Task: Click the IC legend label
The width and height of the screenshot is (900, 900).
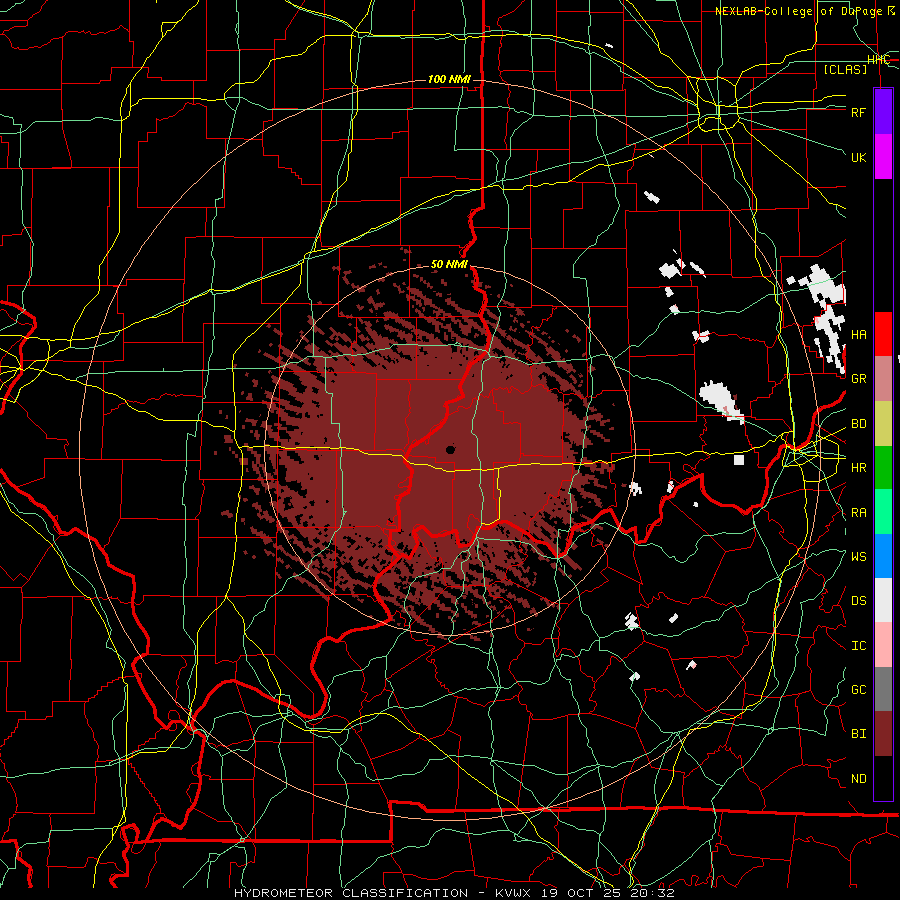Action: (x=859, y=646)
